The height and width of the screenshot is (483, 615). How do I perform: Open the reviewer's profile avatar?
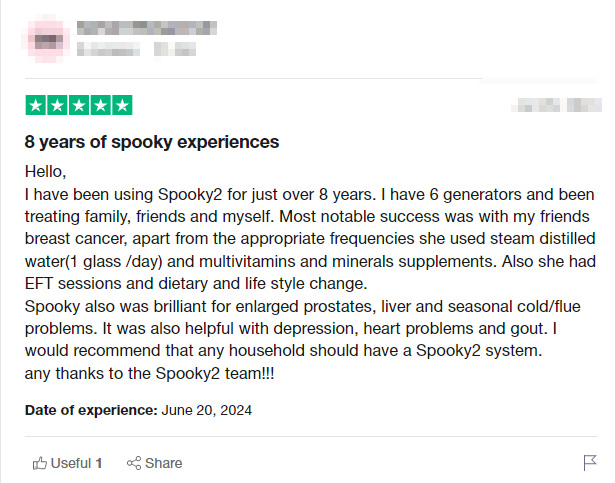tap(46, 39)
